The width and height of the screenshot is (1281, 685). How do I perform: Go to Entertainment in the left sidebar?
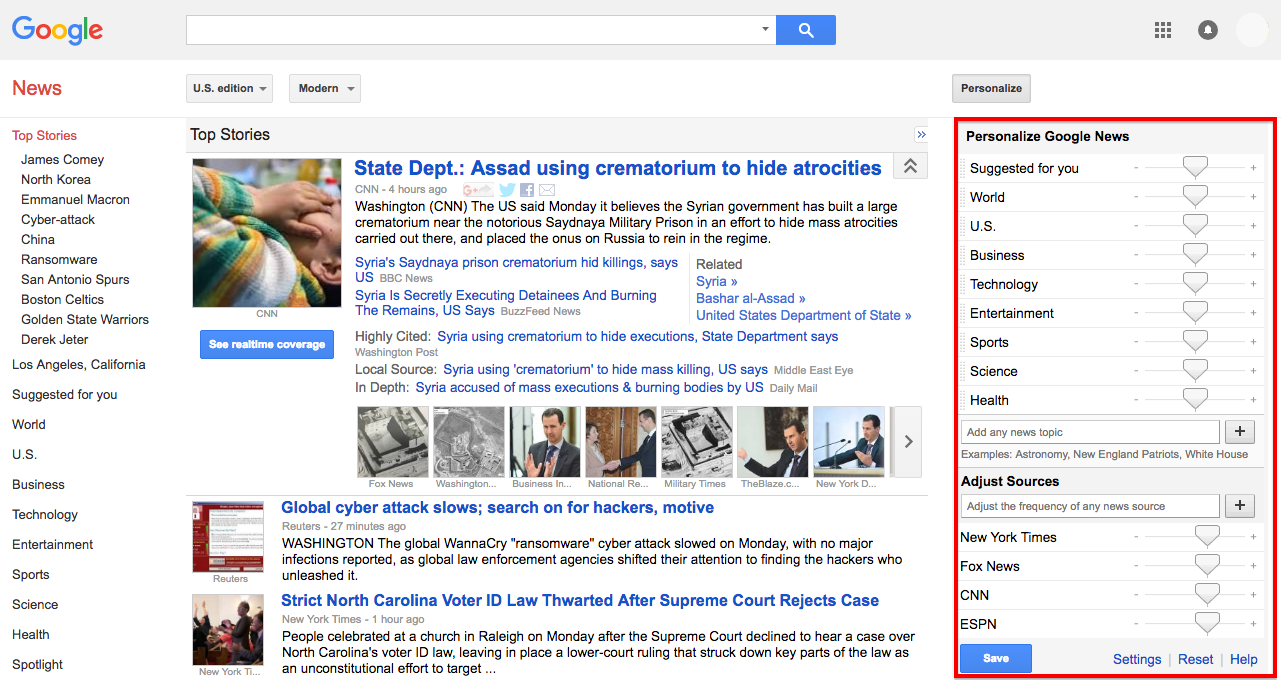tap(53, 544)
